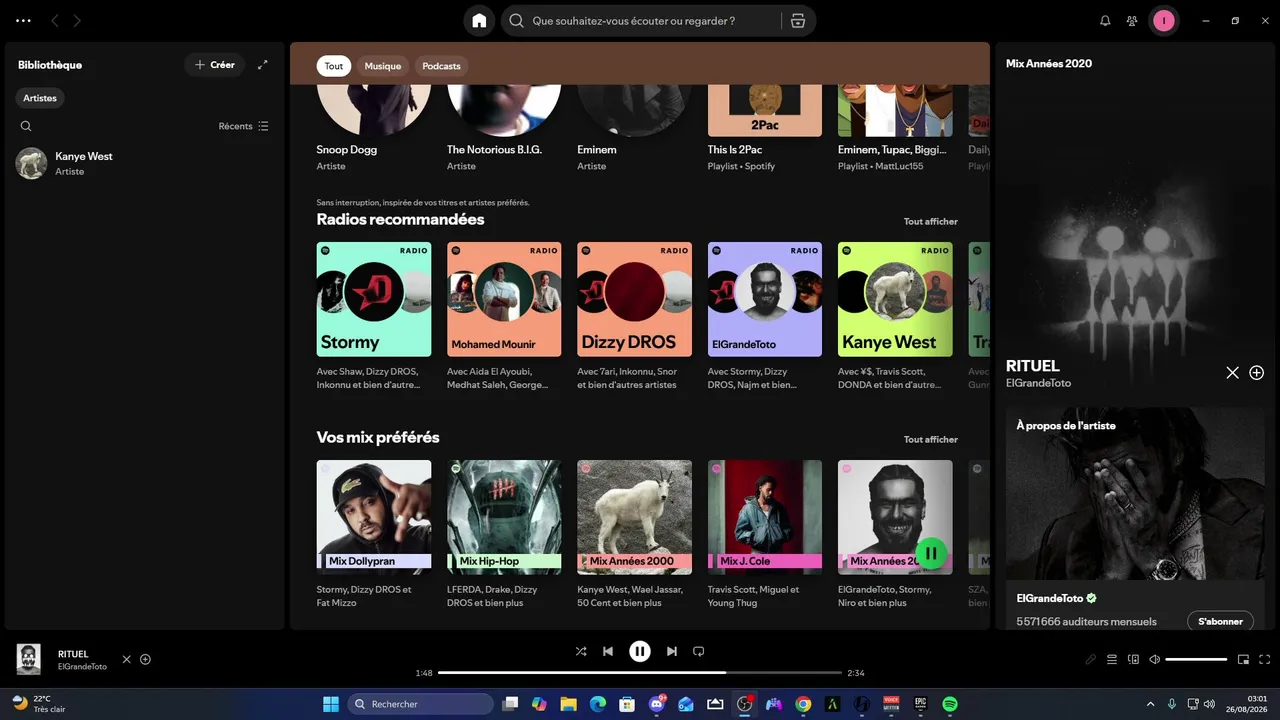Click the S'abonner button for ElGrandeToto

[1220, 622]
